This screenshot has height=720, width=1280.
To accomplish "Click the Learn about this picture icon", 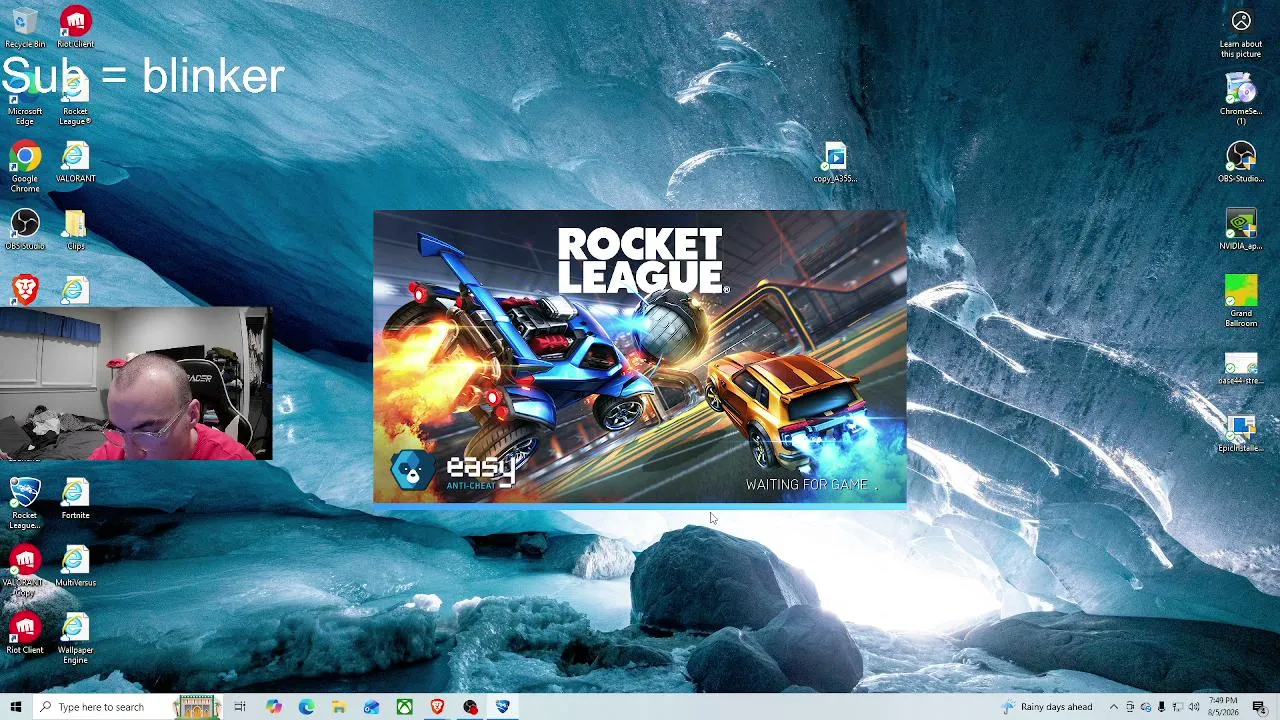I will coord(1241,32).
